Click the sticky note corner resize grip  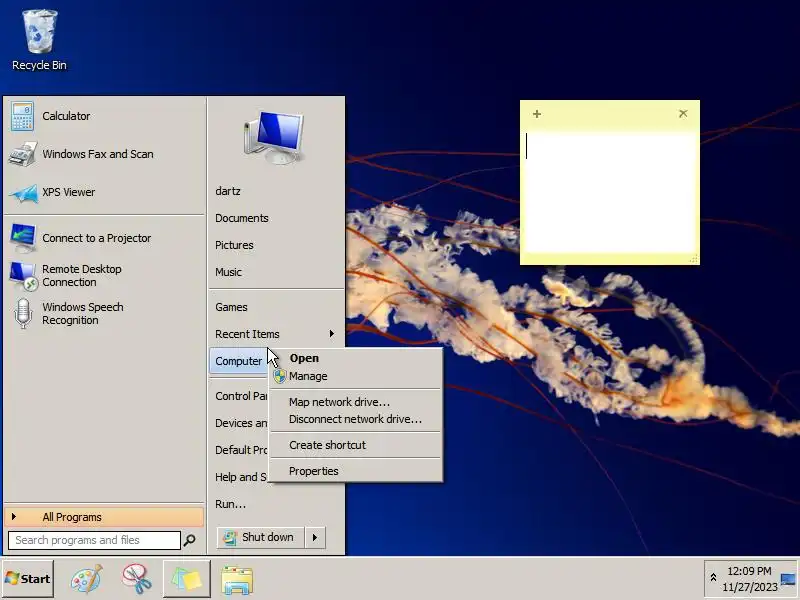point(693,259)
